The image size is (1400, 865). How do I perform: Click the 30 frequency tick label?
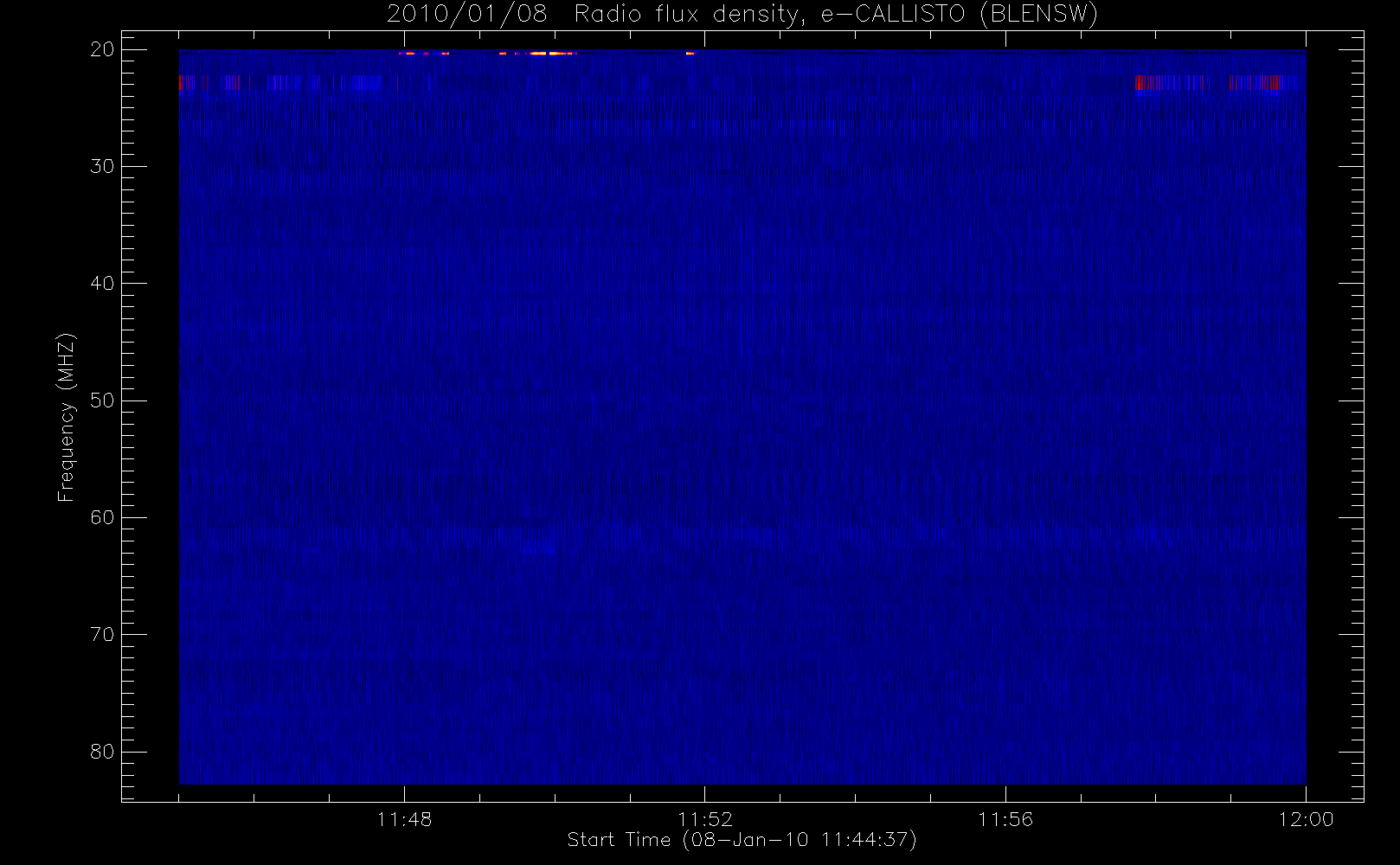pos(102,166)
